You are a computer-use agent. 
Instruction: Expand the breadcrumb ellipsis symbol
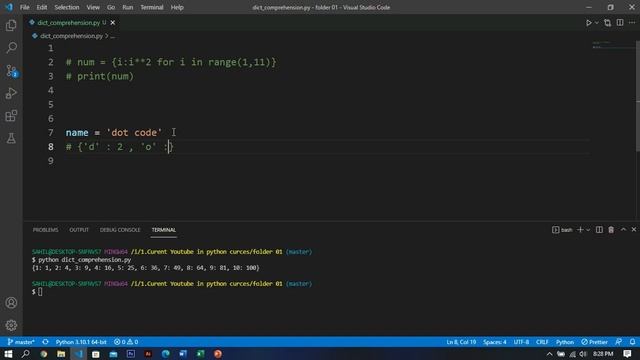[113, 36]
